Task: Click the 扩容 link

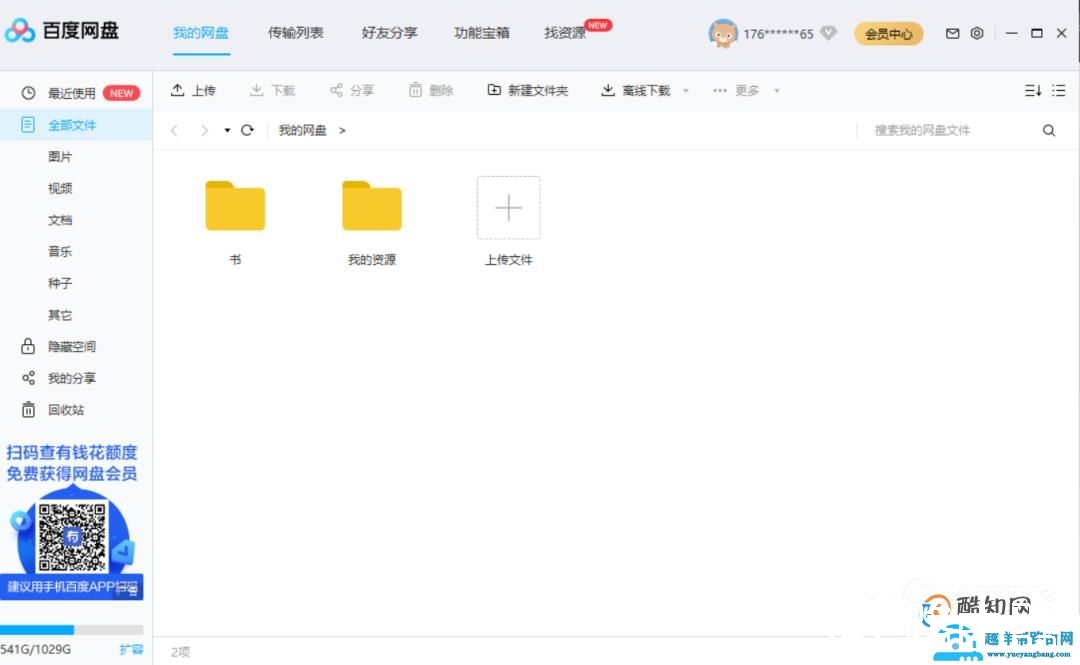Action: 131,649
